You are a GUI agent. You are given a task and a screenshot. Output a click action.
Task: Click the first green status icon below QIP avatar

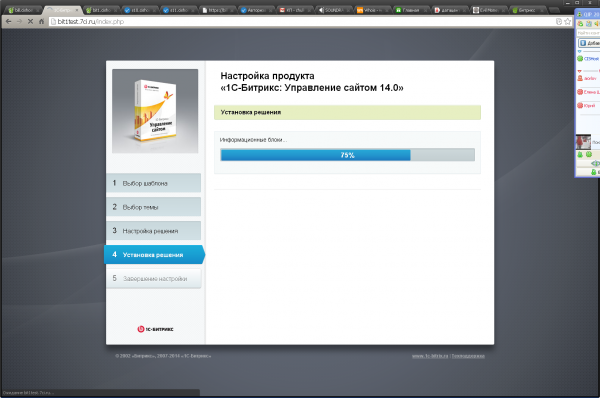pyautogui.click(x=580, y=155)
